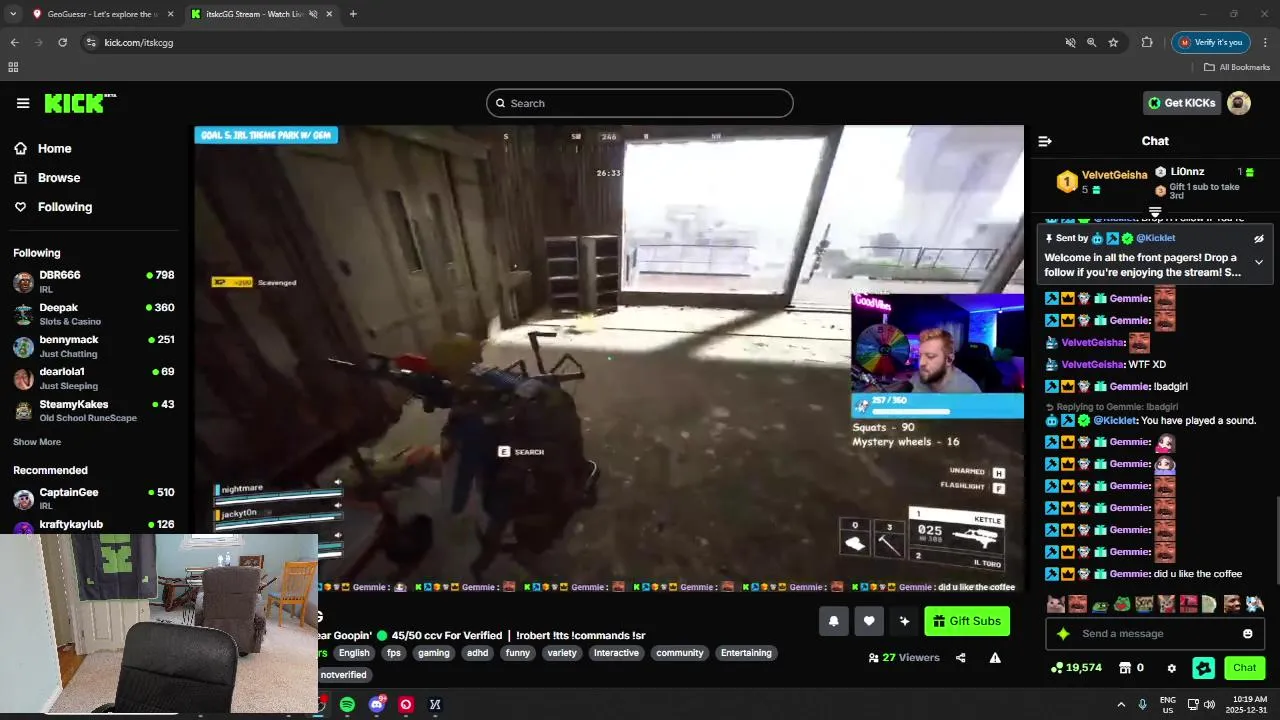
Task: Hide the pinned Kicklet message
Action: (x=1259, y=239)
